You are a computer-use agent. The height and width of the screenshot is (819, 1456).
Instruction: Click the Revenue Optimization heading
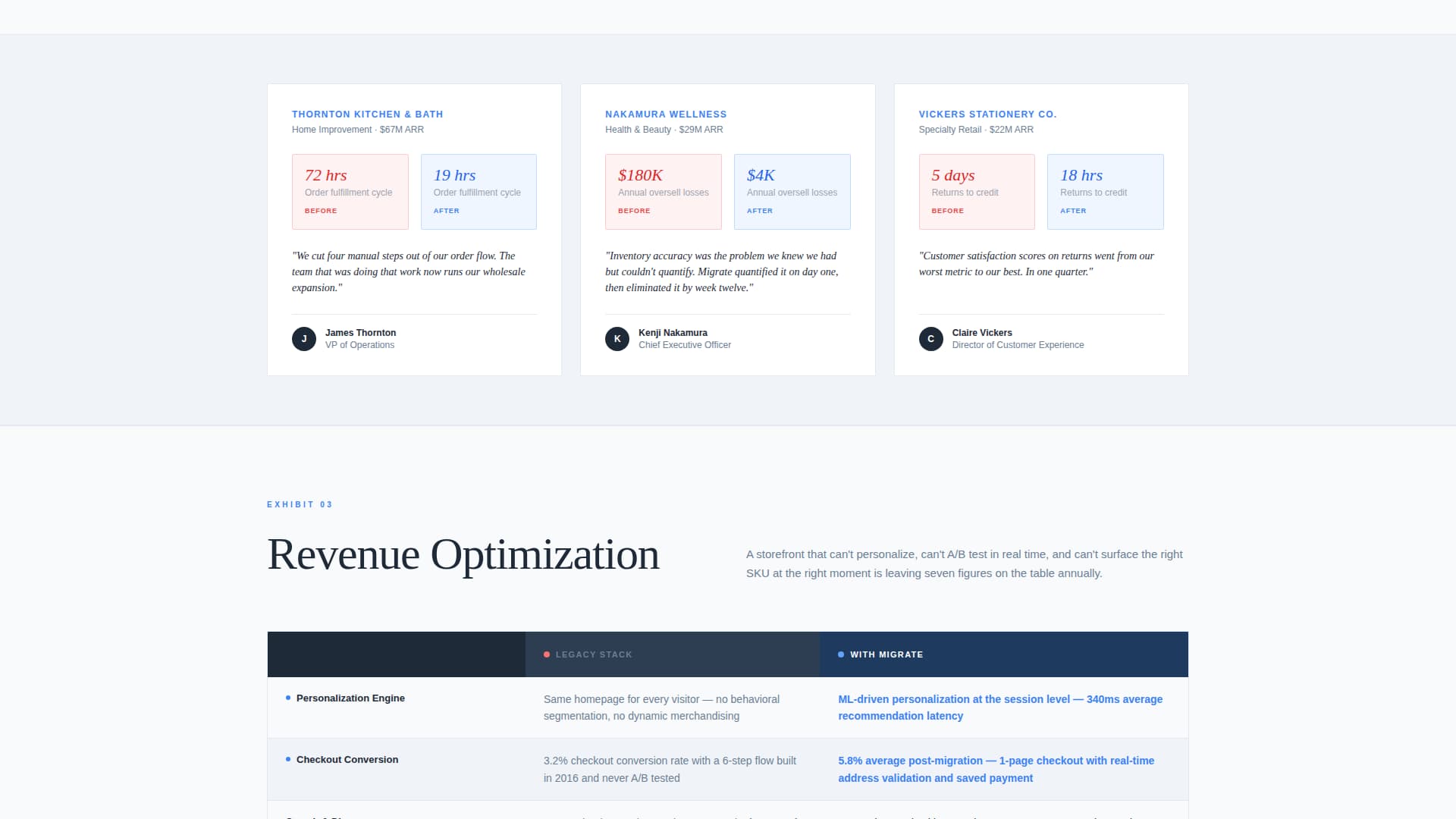click(463, 555)
